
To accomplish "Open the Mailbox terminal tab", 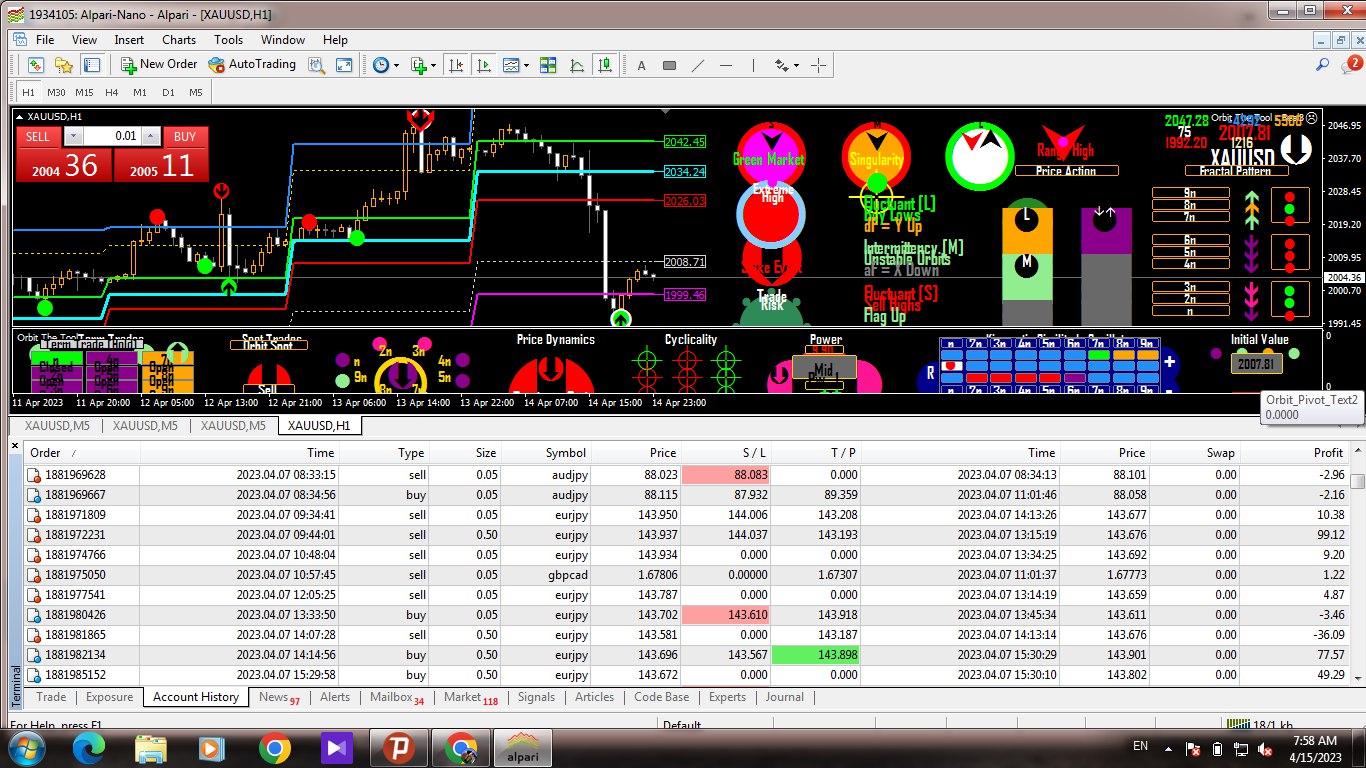I will click(x=397, y=697).
